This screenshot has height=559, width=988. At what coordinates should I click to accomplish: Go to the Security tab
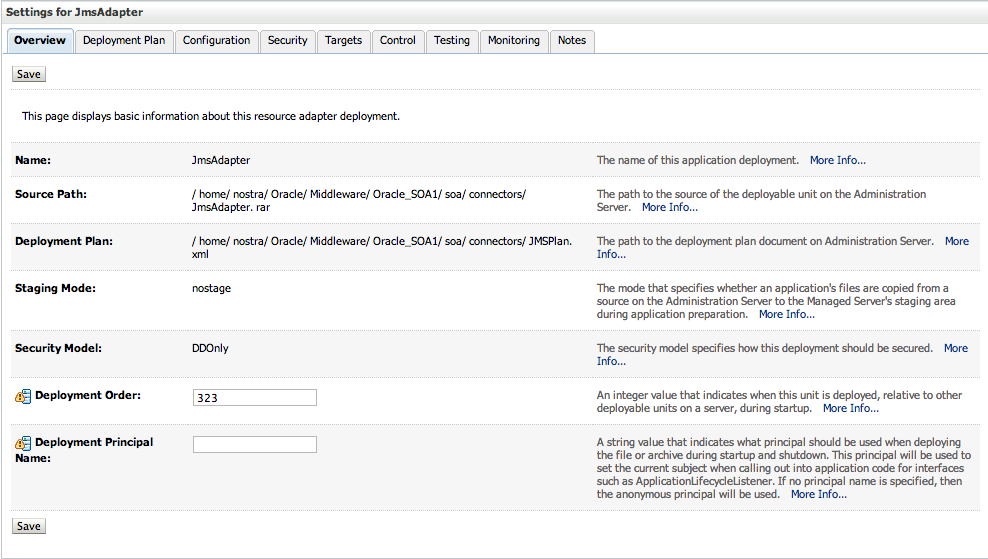tap(287, 41)
